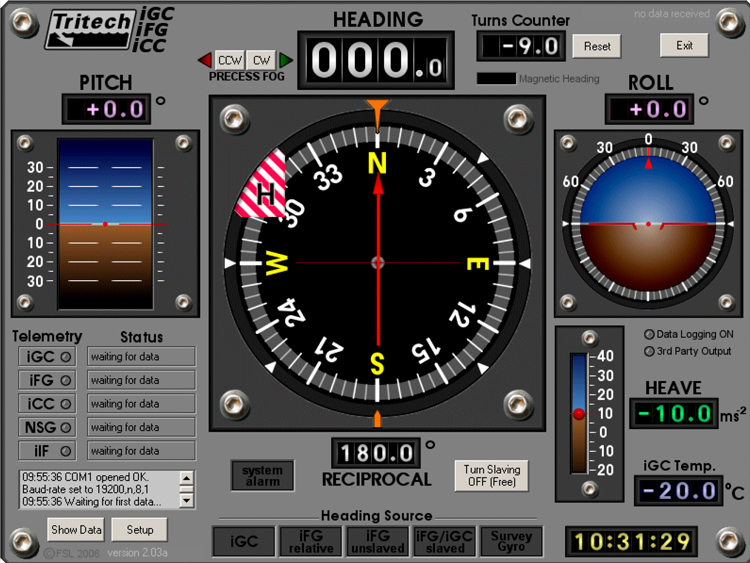Image resolution: width=750 pixels, height=563 pixels.
Task: Click the iGC telemetry indicator LED
Action: pyautogui.click(x=66, y=357)
